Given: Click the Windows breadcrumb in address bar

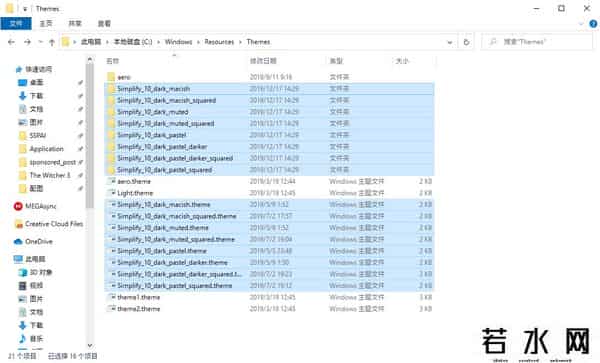Looking at the screenshot, I should pyautogui.click(x=178, y=42).
